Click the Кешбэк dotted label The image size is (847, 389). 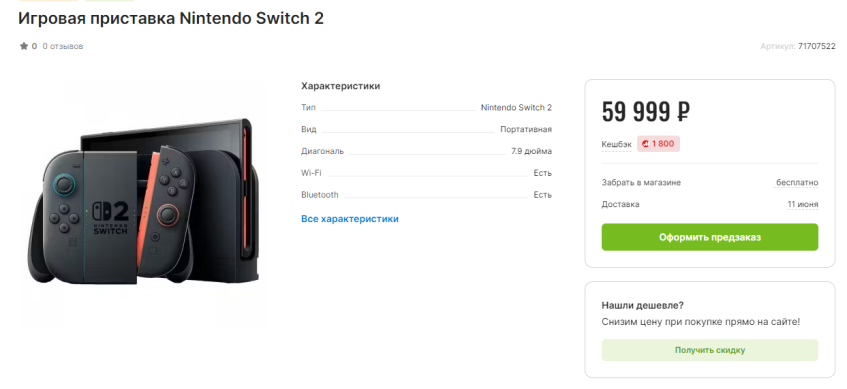[x=616, y=144]
